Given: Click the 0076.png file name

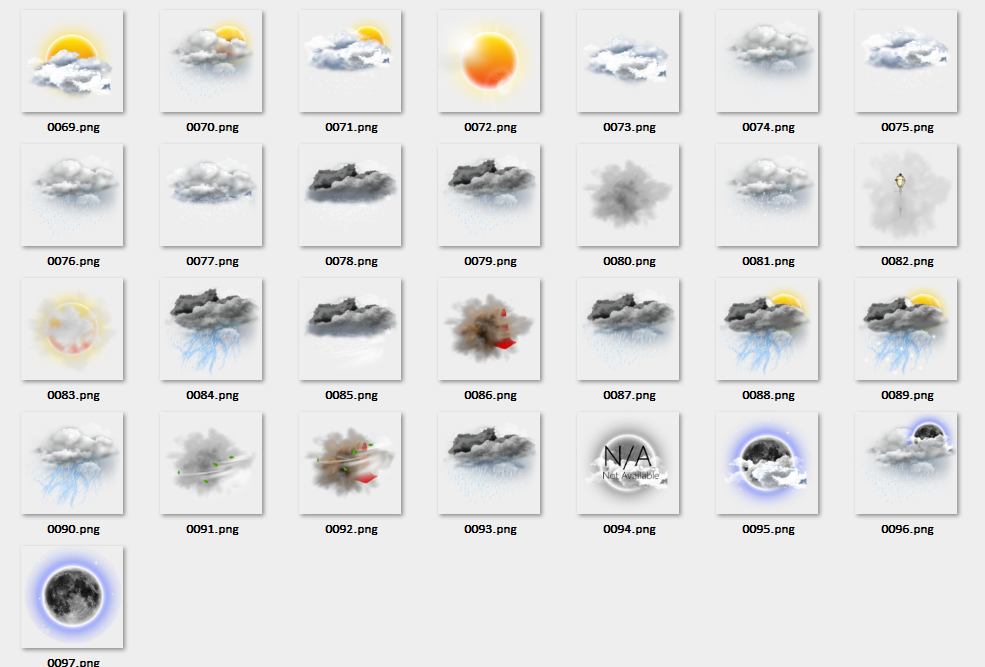Looking at the screenshot, I should pos(73,261).
